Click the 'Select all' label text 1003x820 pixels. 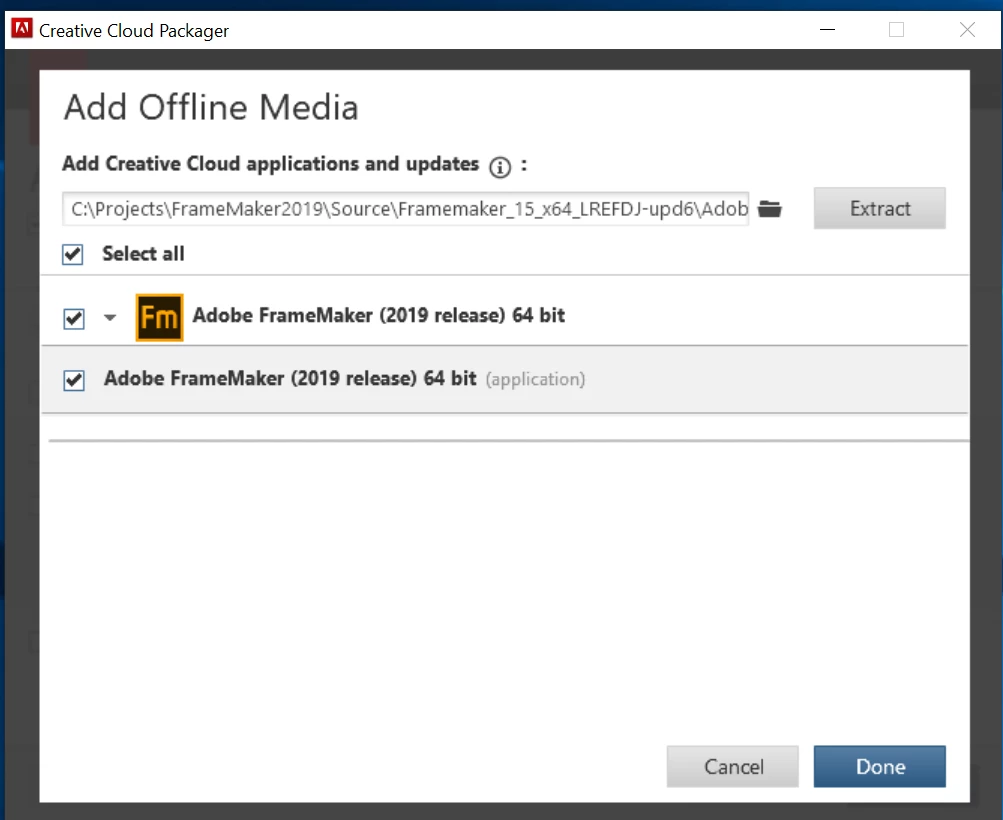[143, 254]
